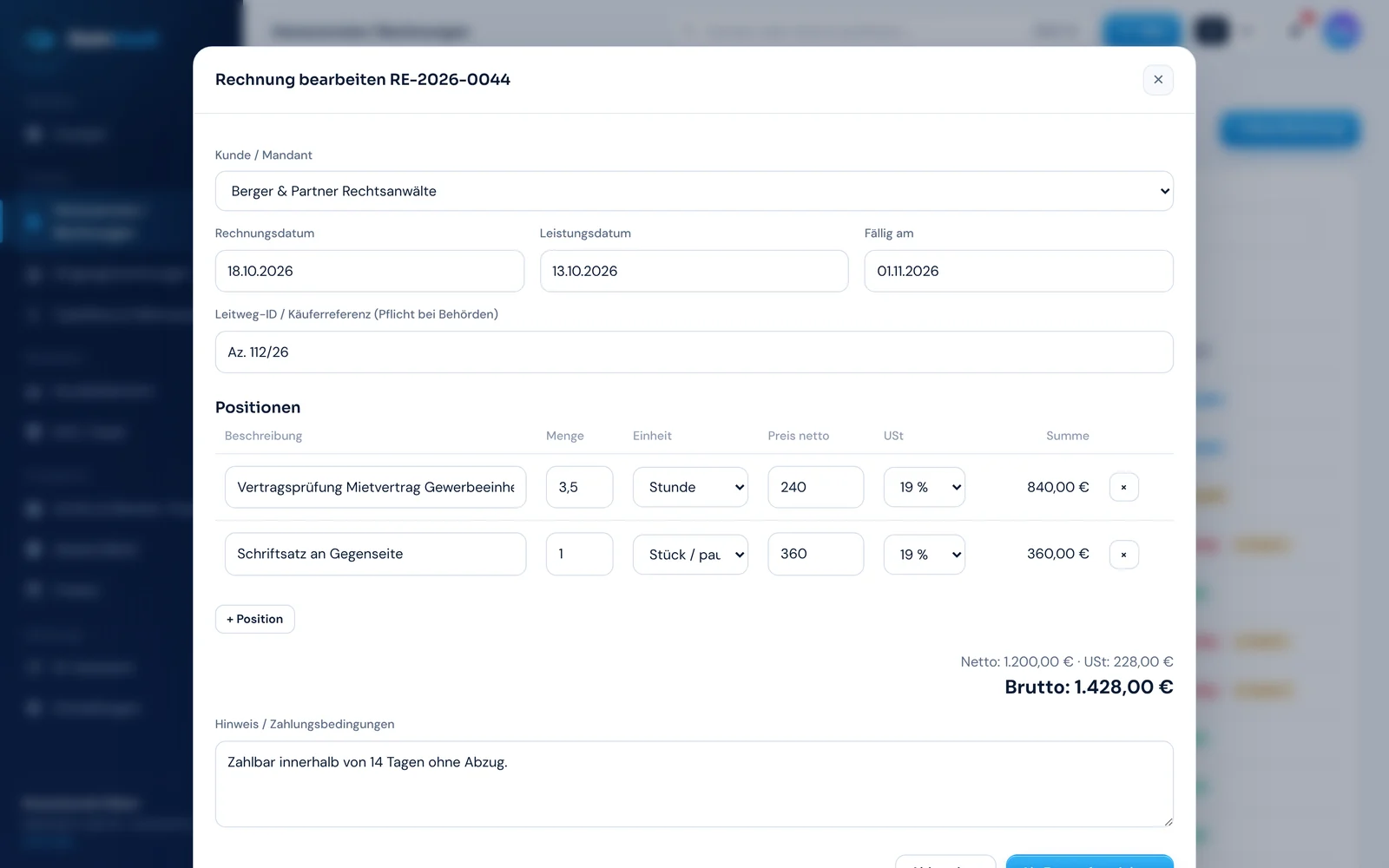Screen dimensions: 1389x868
Task: Click the Einheit column header
Action: [652, 436]
